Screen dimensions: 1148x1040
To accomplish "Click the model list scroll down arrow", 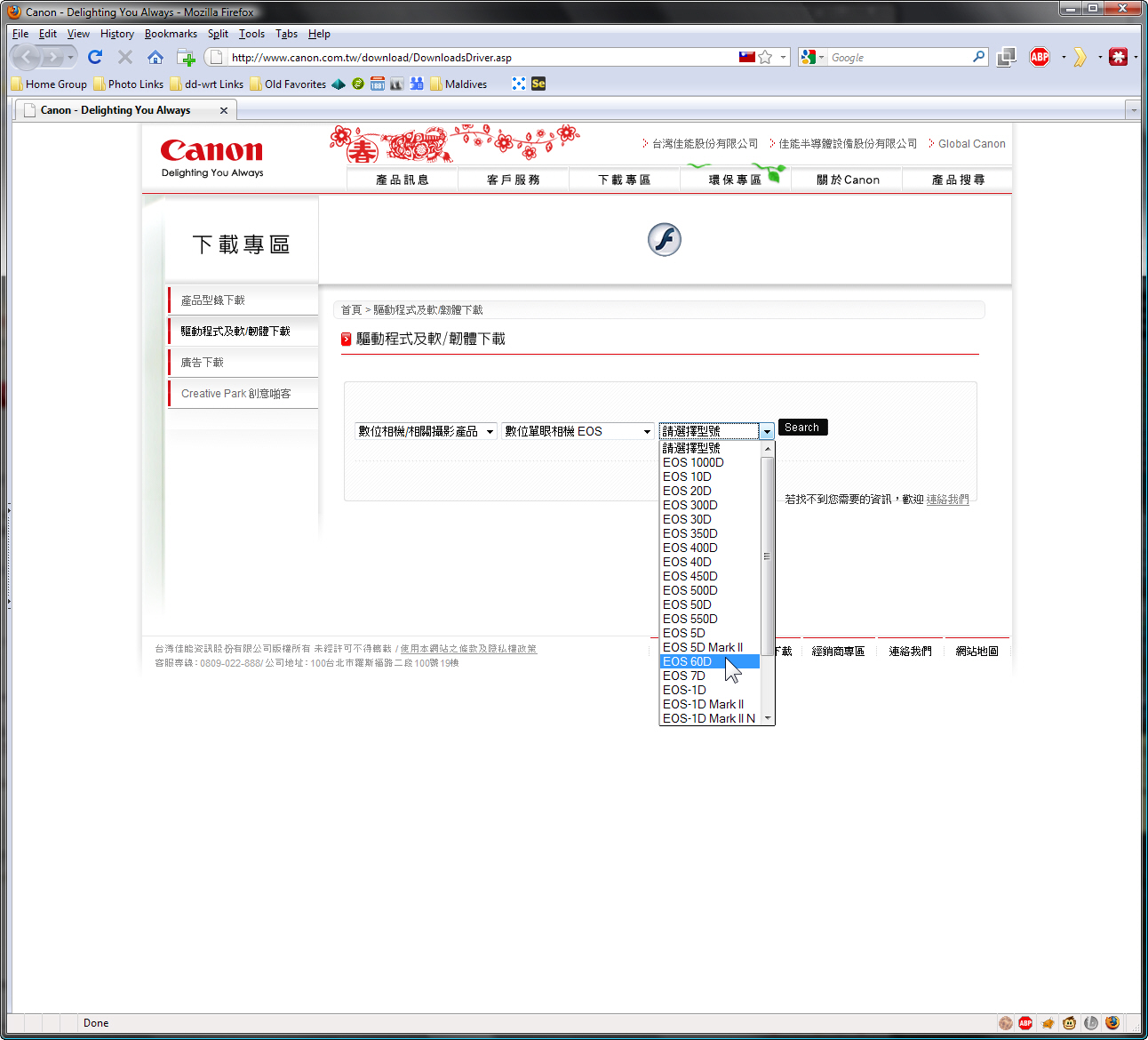I will [767, 718].
